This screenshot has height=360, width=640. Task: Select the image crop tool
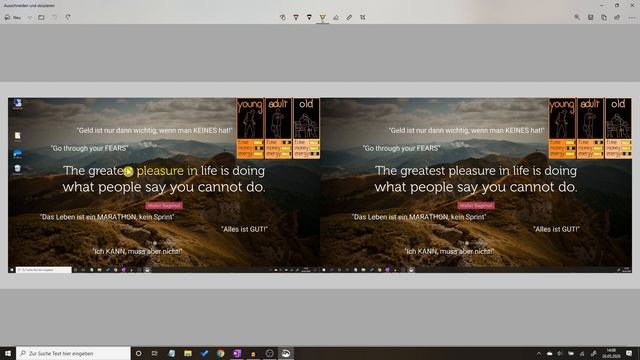[363, 18]
